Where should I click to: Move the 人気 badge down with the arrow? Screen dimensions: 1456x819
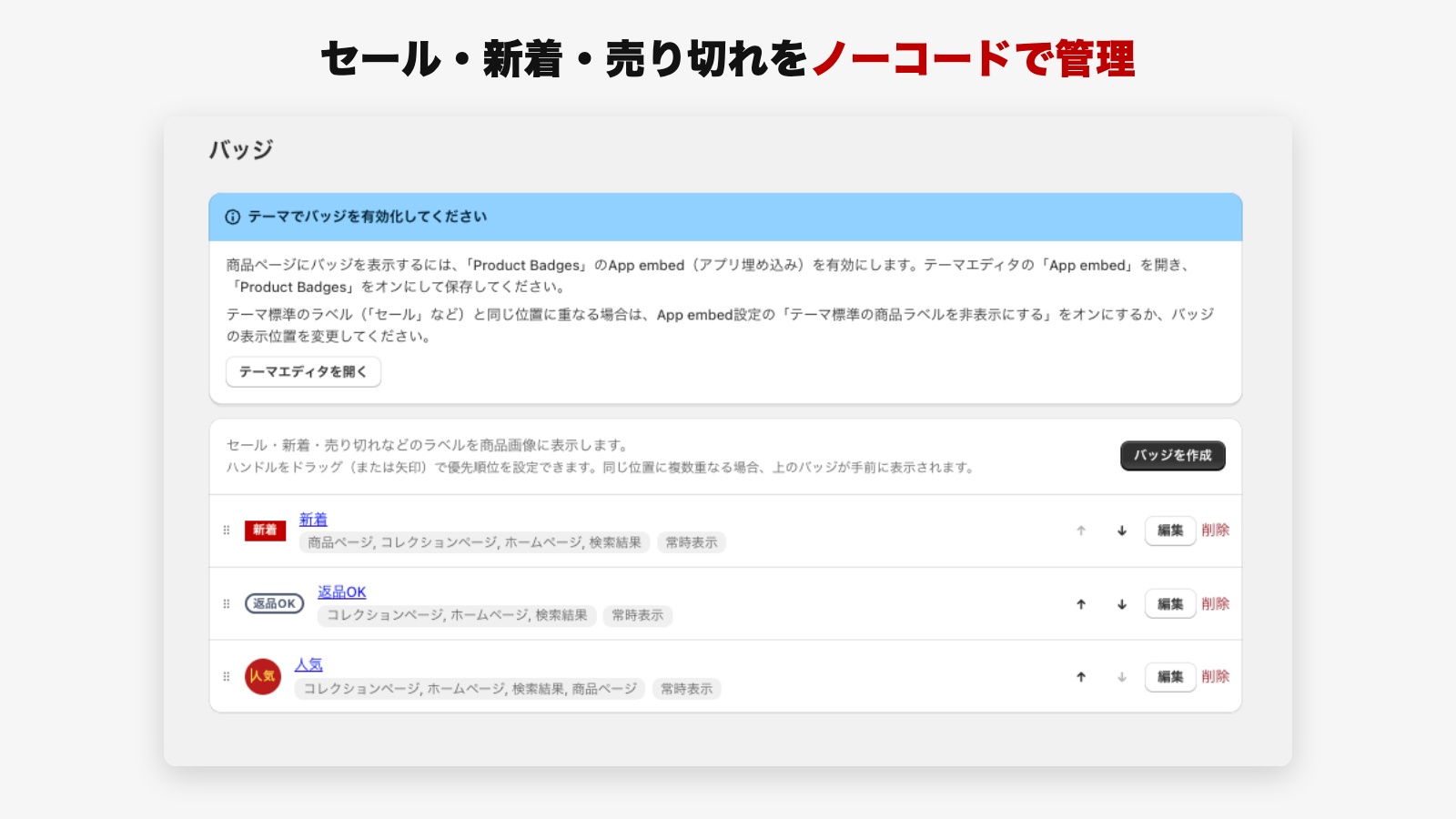[1122, 677]
